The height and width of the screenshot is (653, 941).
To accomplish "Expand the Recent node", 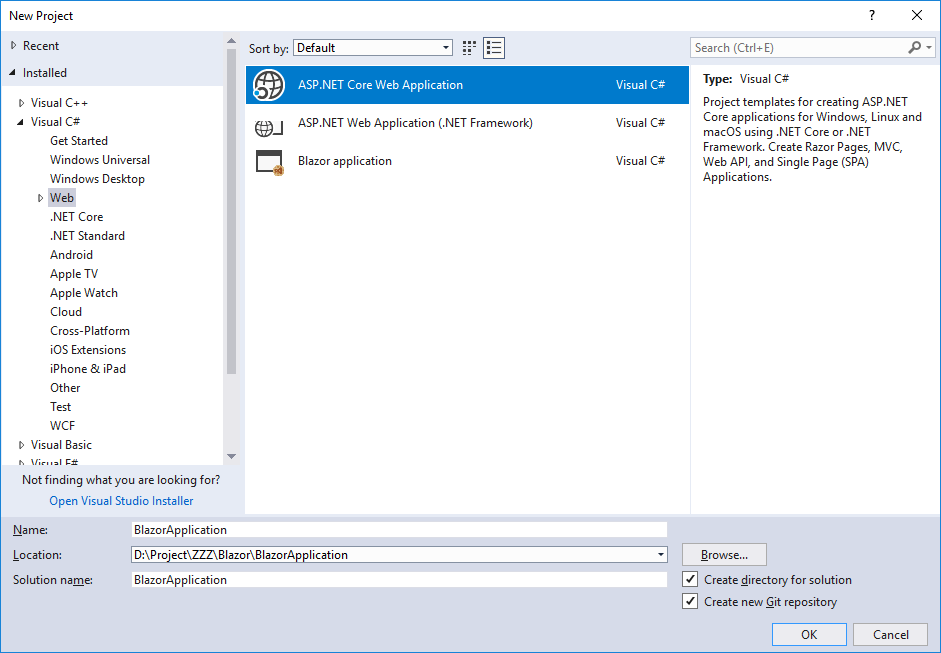I will pos(13,46).
